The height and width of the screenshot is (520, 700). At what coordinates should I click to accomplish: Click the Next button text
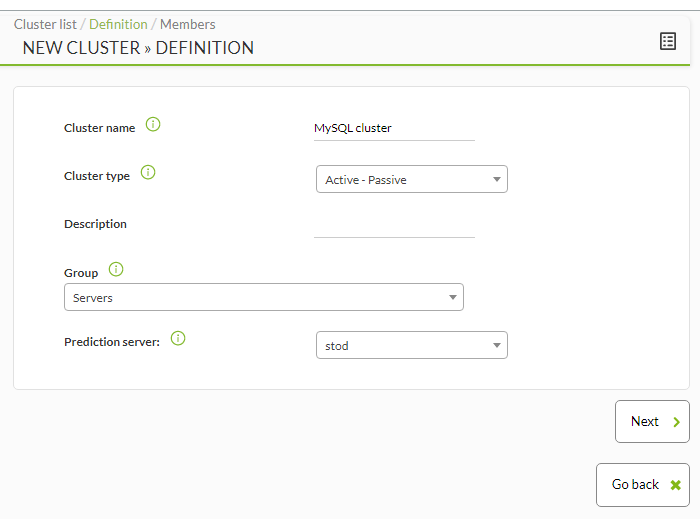[645, 421]
